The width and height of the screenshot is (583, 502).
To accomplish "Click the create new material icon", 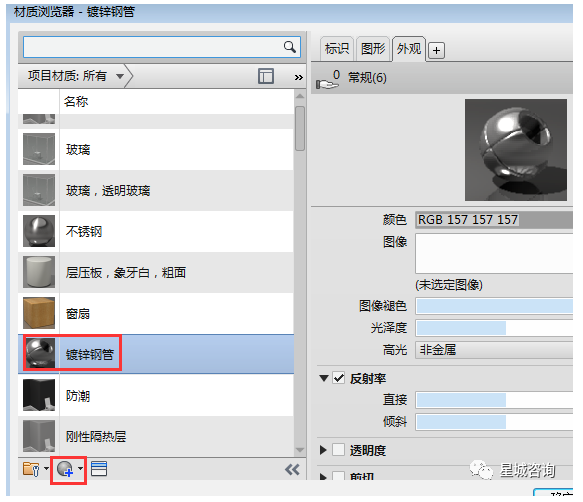I will pos(65,469).
